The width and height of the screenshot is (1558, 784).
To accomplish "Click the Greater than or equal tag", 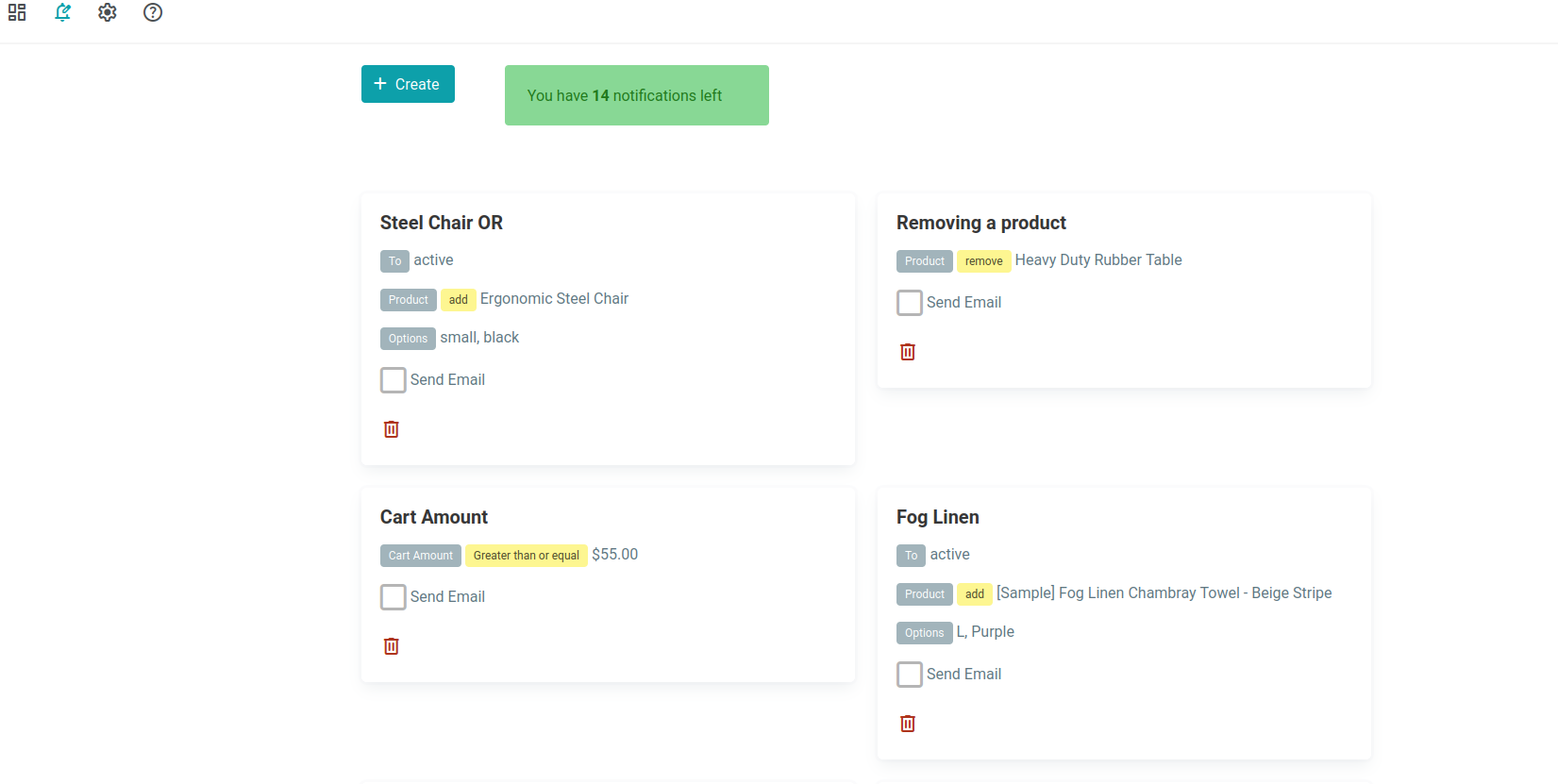I will pos(526,556).
